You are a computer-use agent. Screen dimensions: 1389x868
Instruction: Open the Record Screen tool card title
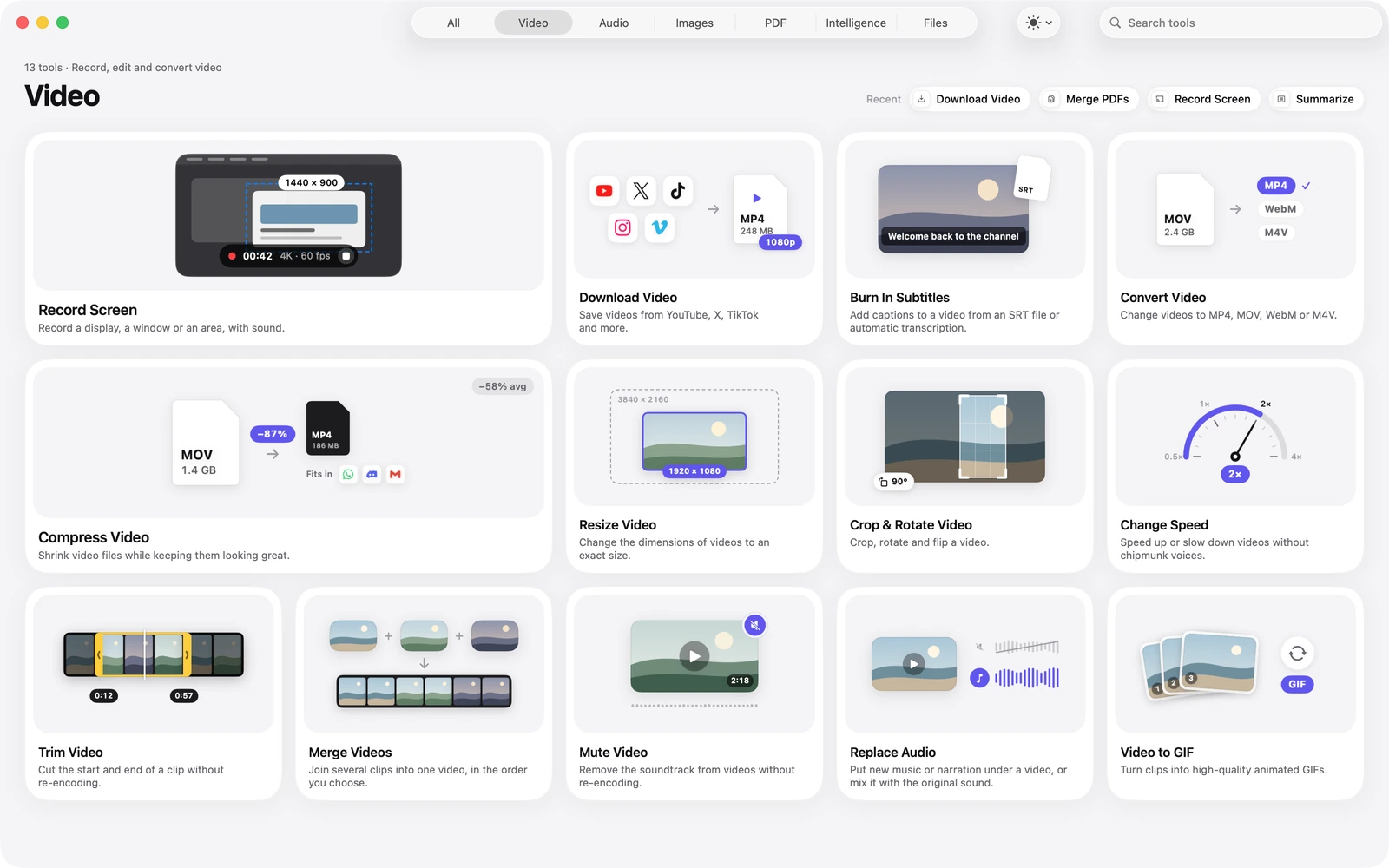88,310
